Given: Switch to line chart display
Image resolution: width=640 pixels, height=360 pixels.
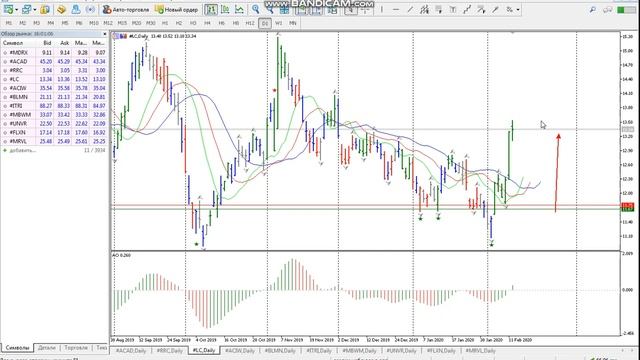Looking at the screenshot, I should tap(239, 9).
